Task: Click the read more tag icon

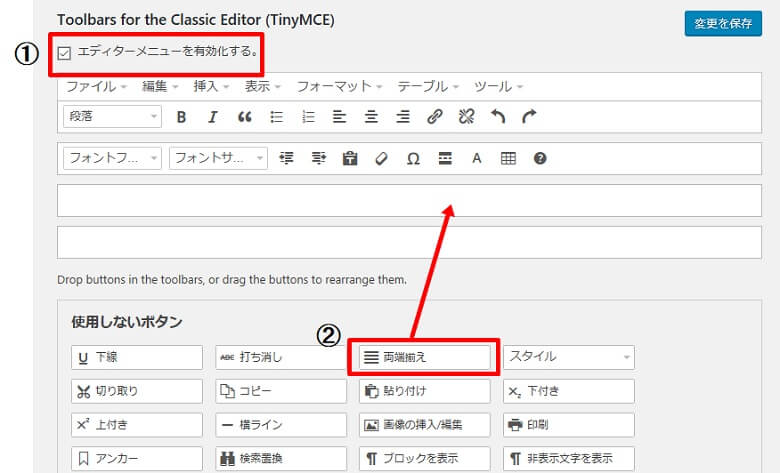Action: click(445, 158)
